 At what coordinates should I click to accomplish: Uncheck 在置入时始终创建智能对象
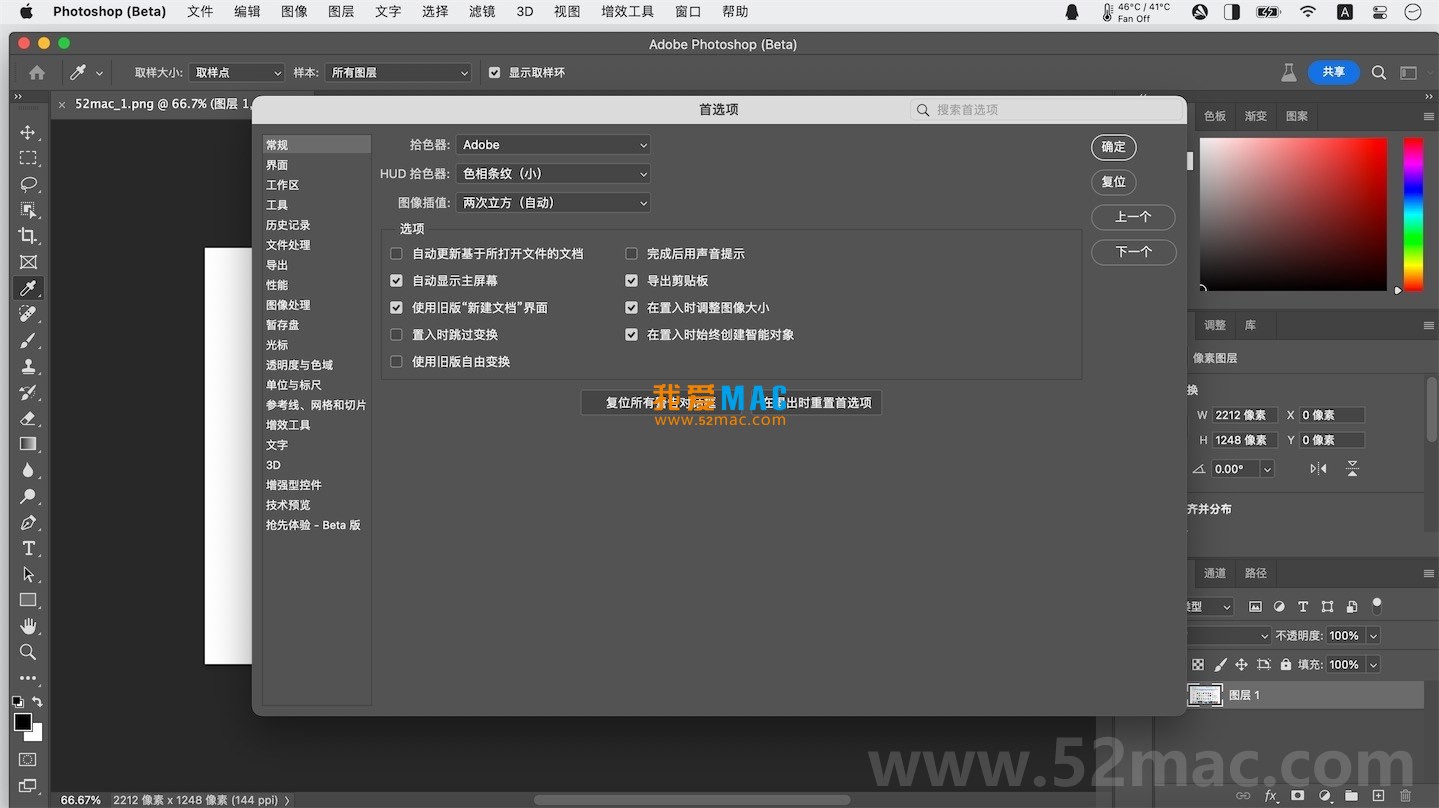[631, 335]
